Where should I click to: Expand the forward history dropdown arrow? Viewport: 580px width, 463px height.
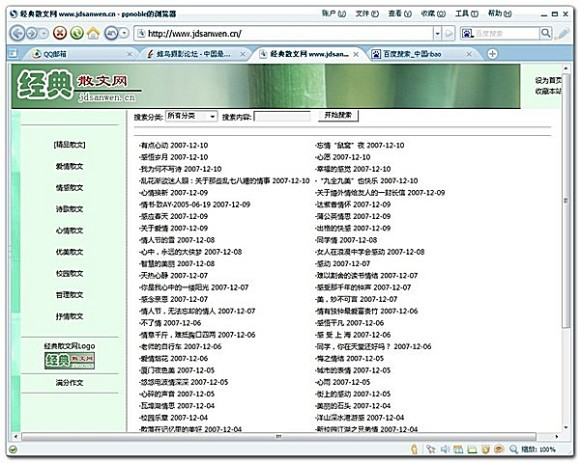(x=44, y=34)
